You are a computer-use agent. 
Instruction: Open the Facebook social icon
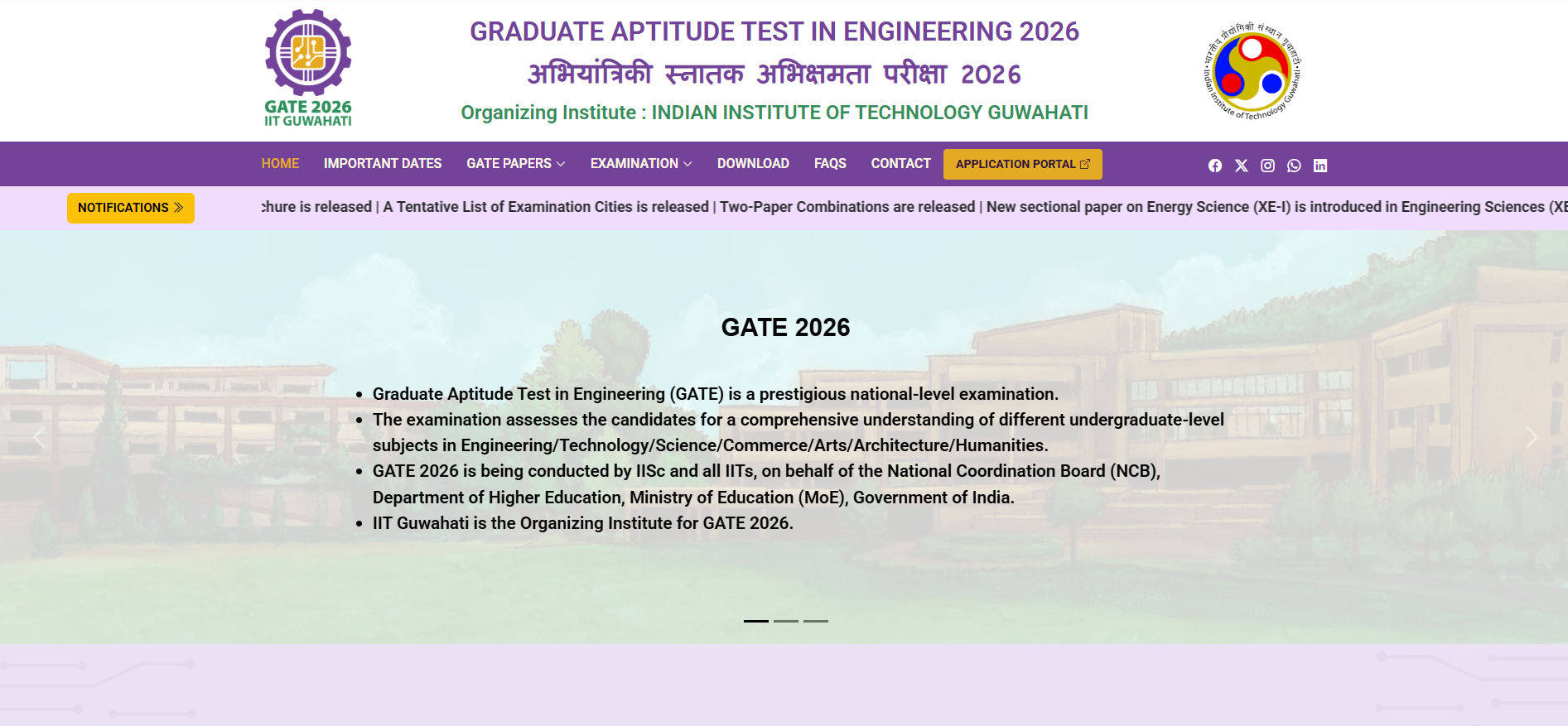pyautogui.click(x=1214, y=166)
